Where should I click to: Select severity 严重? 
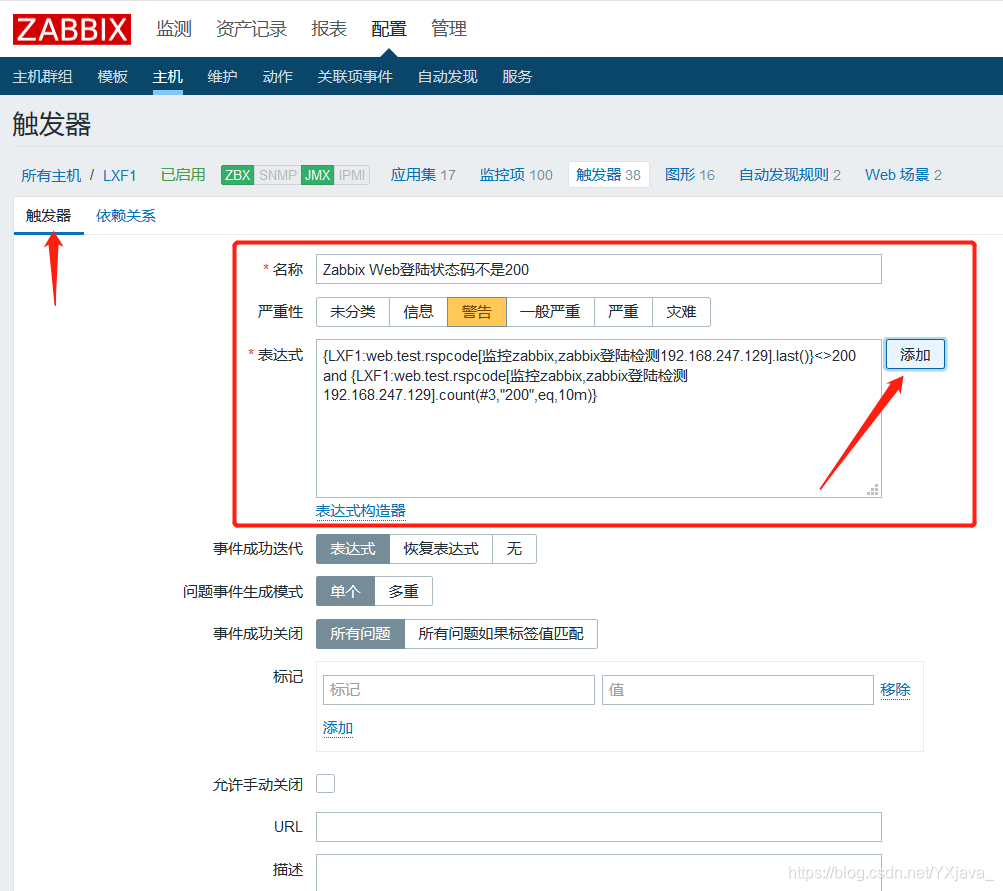[623, 311]
